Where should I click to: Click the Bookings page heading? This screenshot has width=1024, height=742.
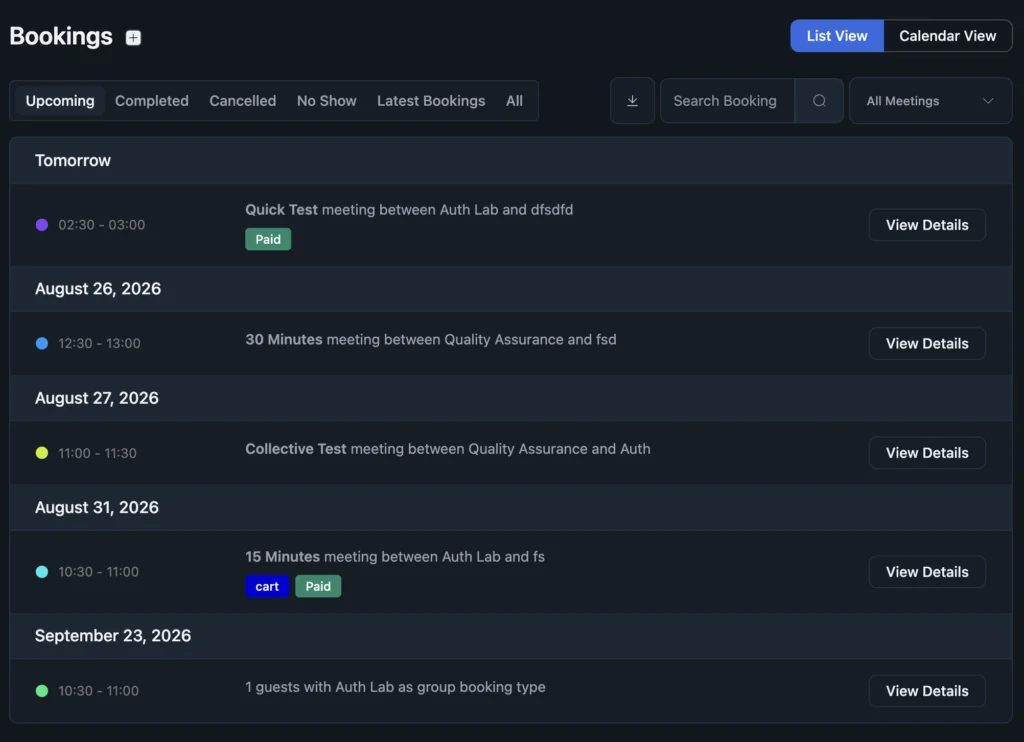(61, 36)
